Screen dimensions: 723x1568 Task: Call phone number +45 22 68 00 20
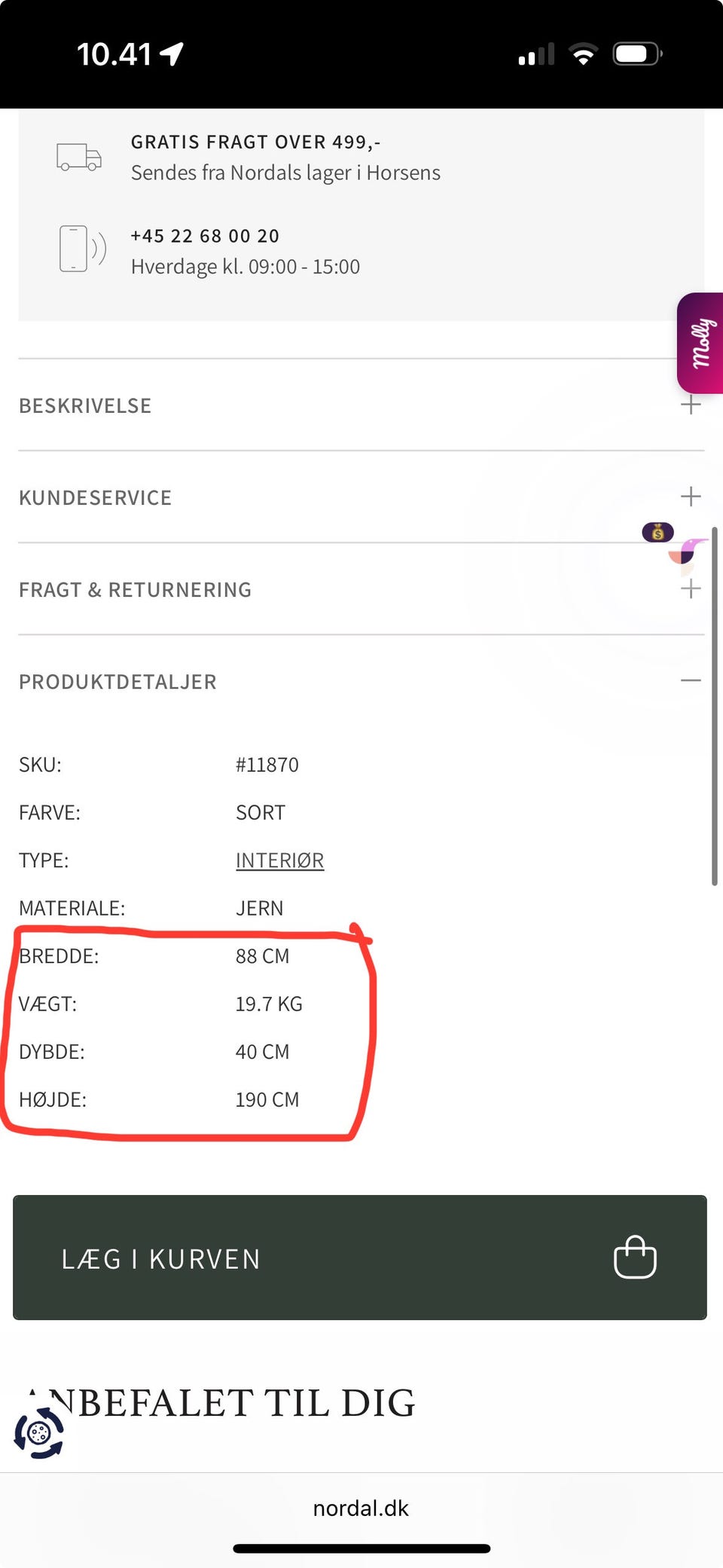pos(205,236)
